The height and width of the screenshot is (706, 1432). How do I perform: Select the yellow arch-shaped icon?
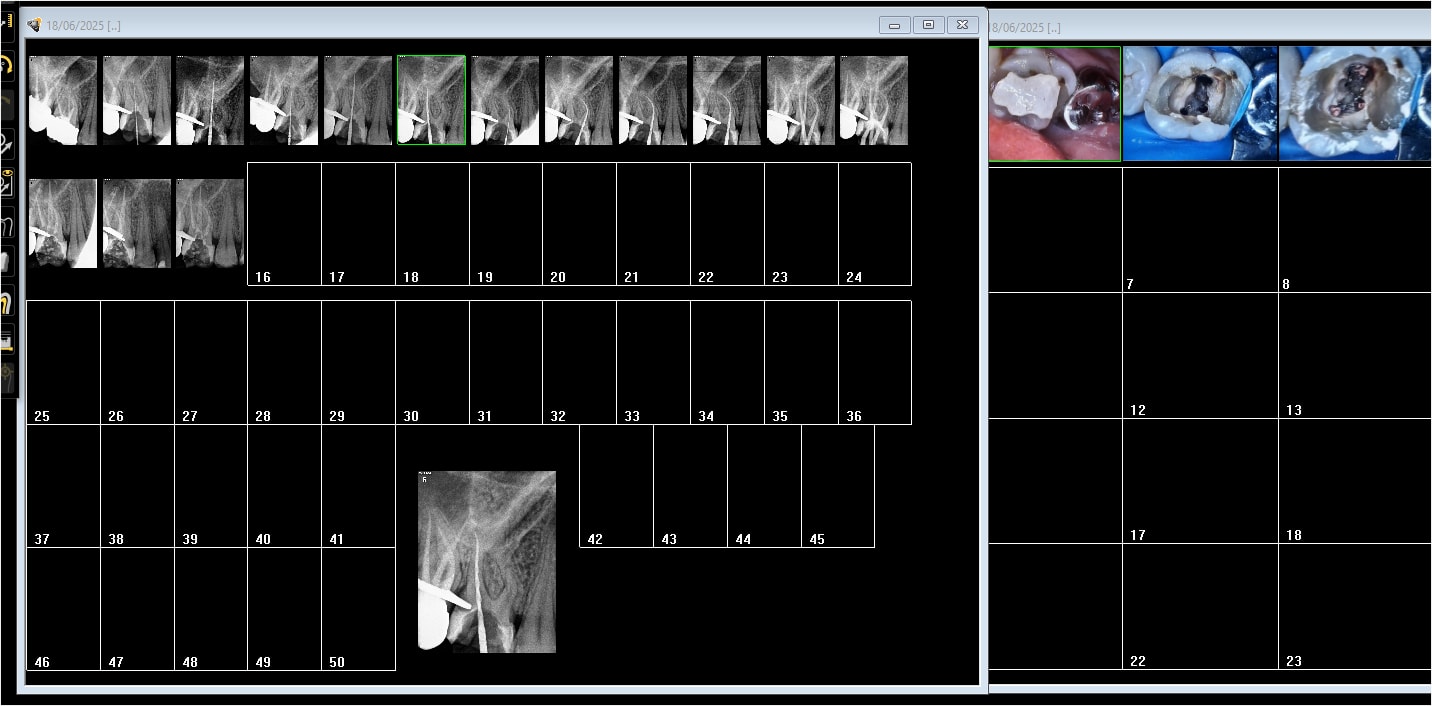[x=7, y=302]
